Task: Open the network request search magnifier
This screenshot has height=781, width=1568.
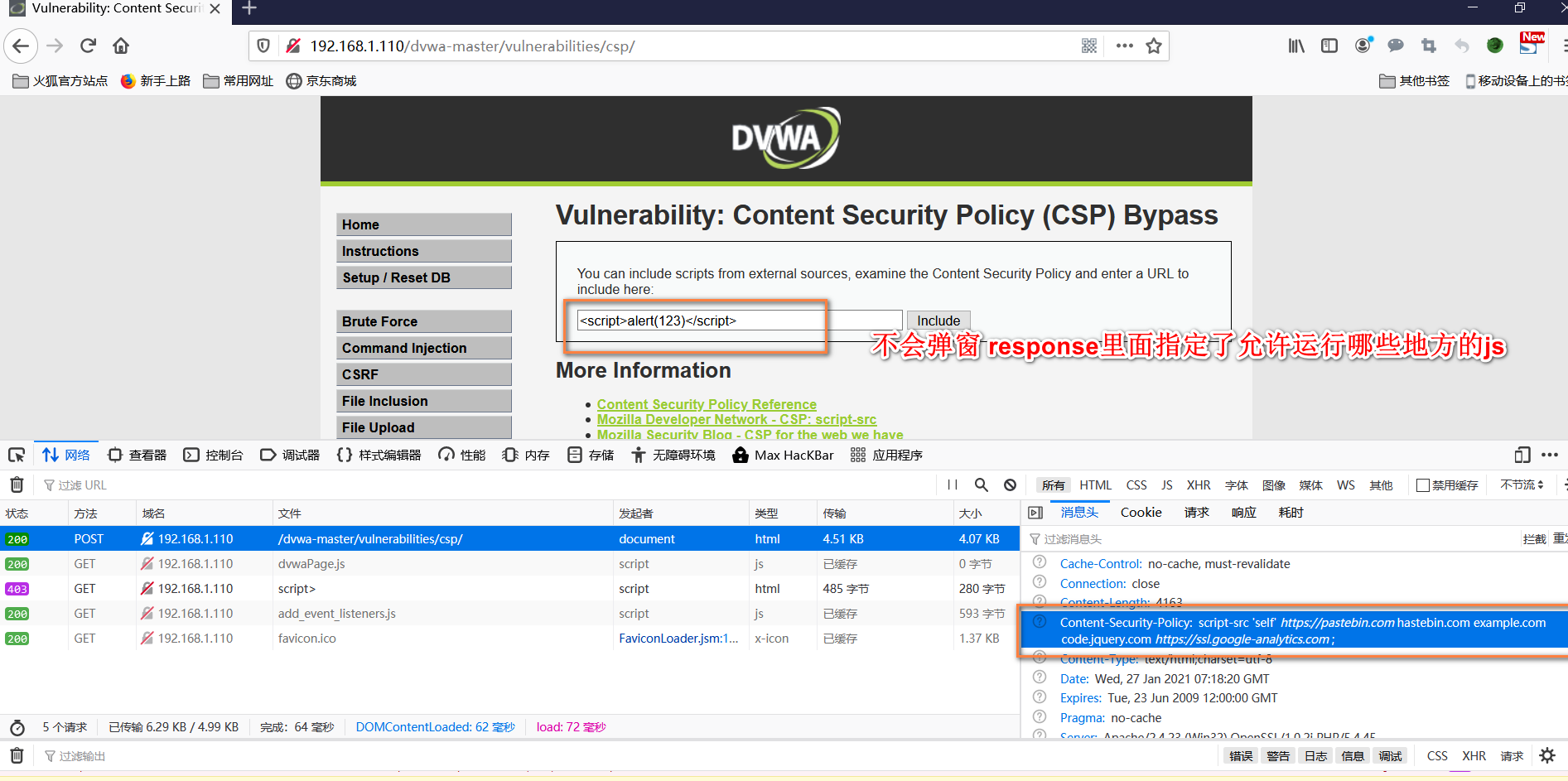Action: (982, 485)
